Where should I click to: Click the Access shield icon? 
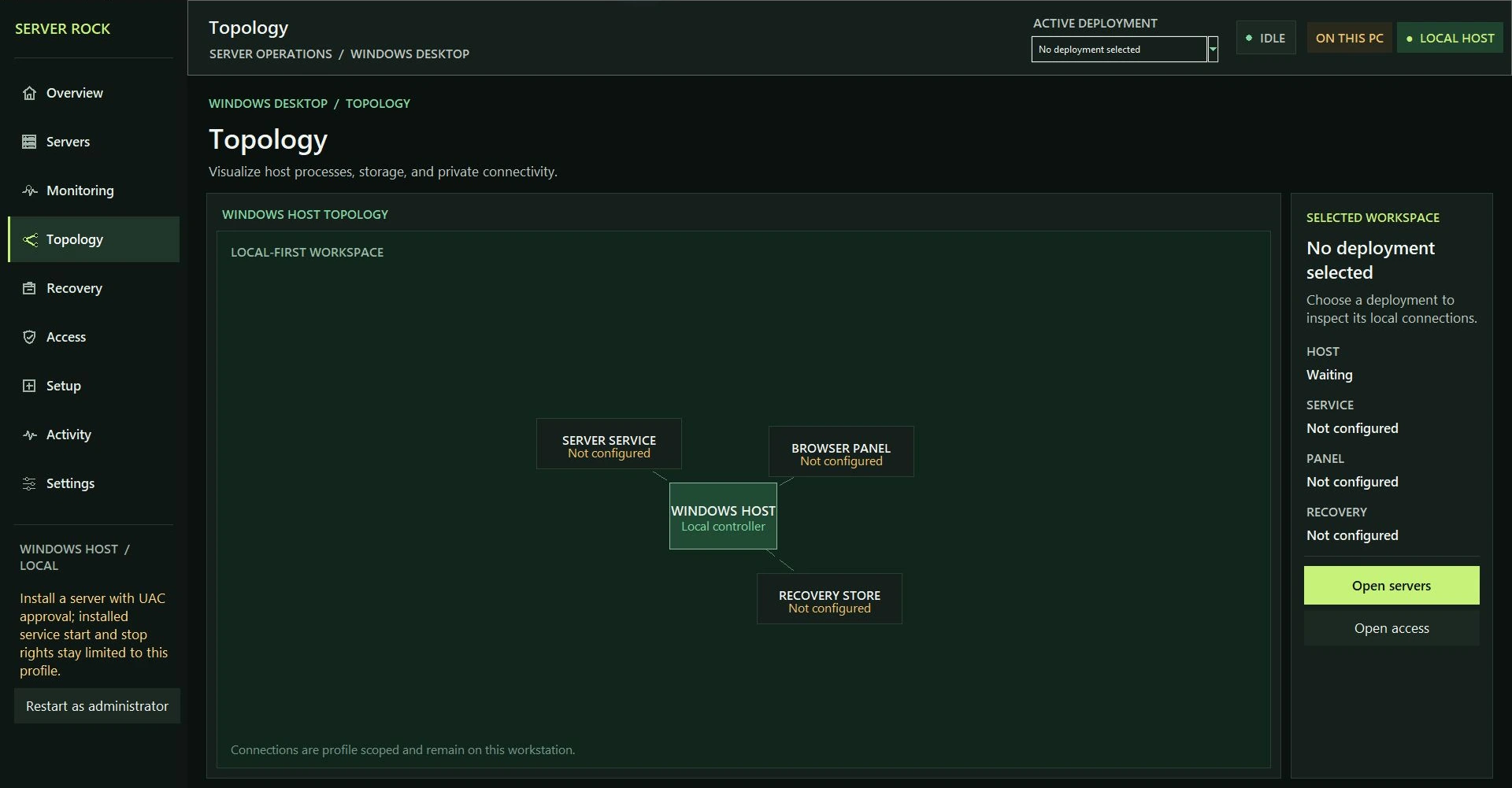pos(29,337)
